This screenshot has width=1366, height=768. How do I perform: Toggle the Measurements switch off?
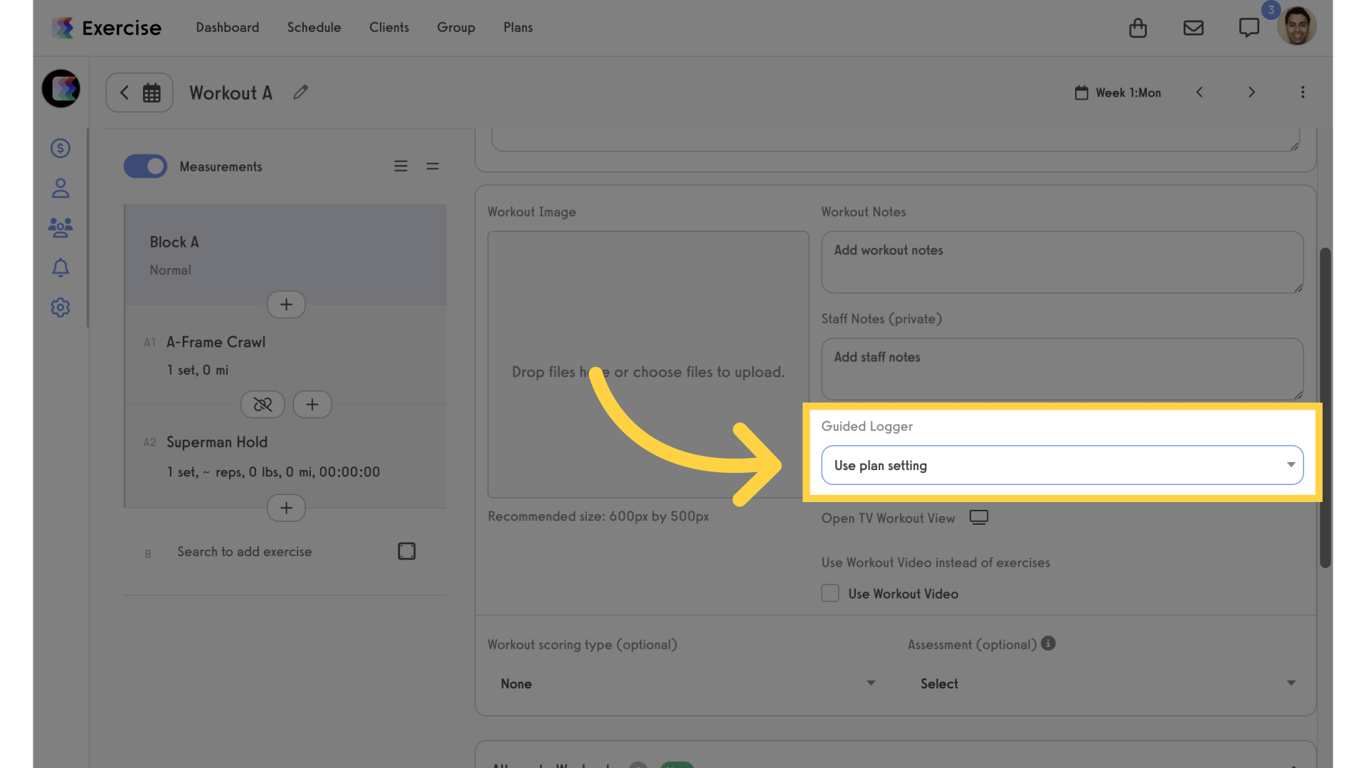[145, 166]
